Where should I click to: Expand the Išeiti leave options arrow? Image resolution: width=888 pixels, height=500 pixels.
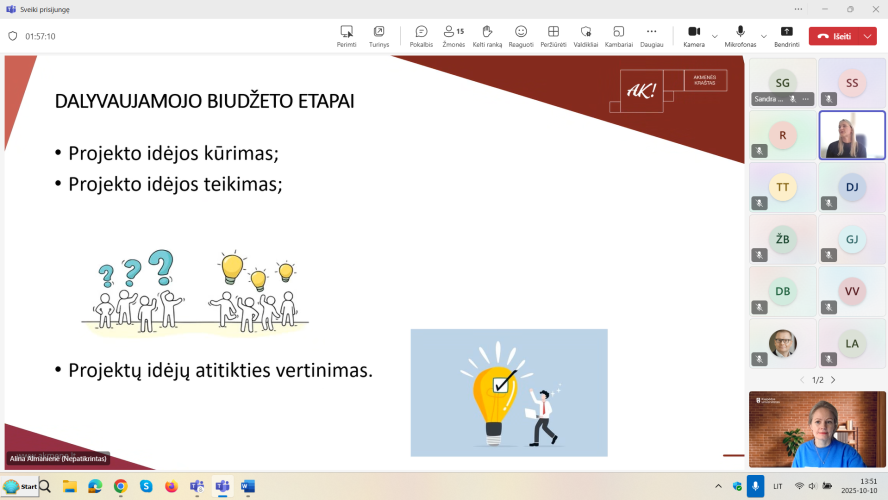[x=868, y=36]
